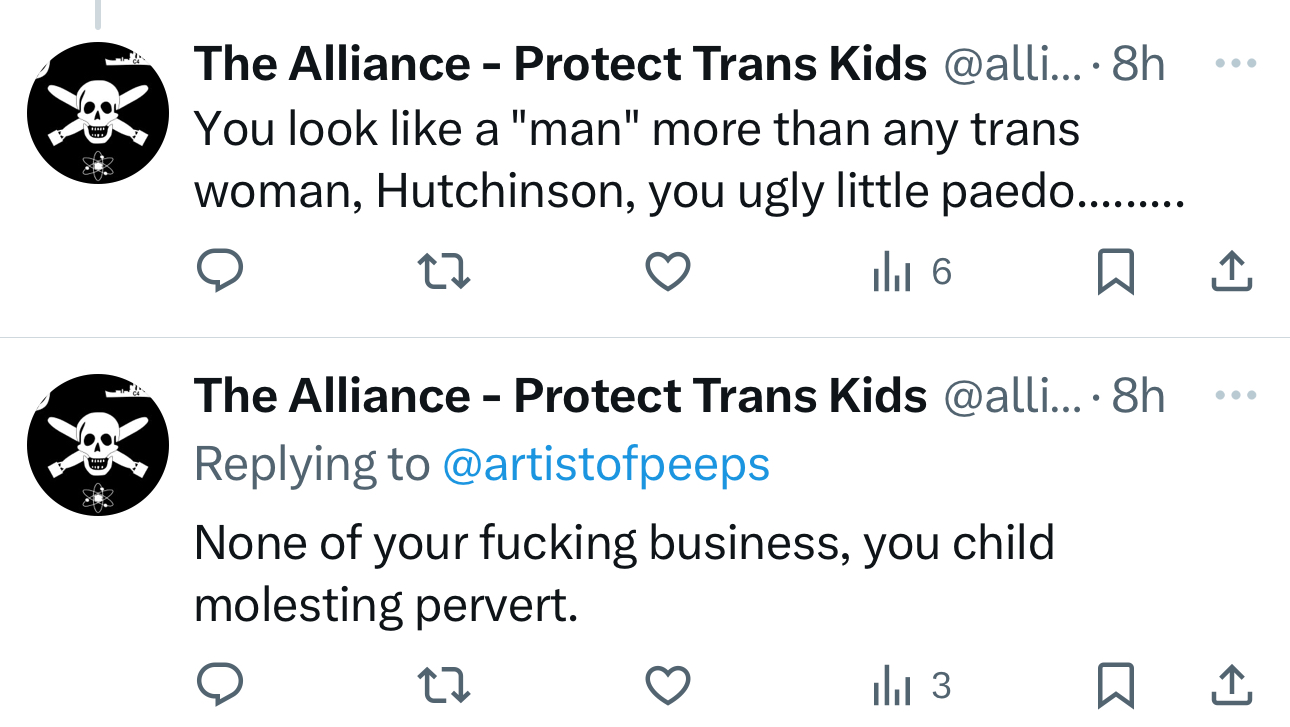The image size is (1290, 727).
Task: Like the reply to @artistofpeeps
Action: 667,685
